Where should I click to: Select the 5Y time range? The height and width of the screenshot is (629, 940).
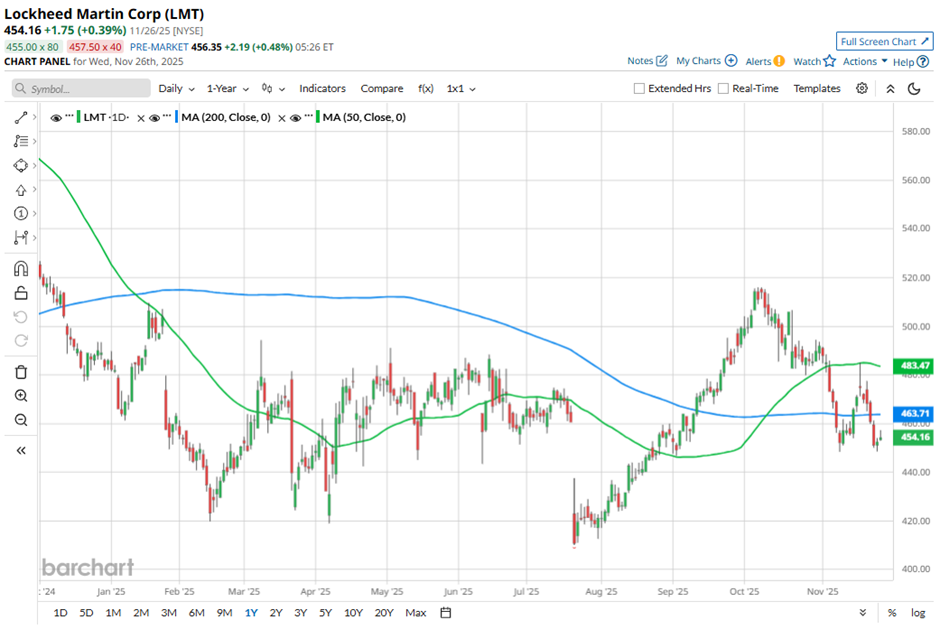326,612
